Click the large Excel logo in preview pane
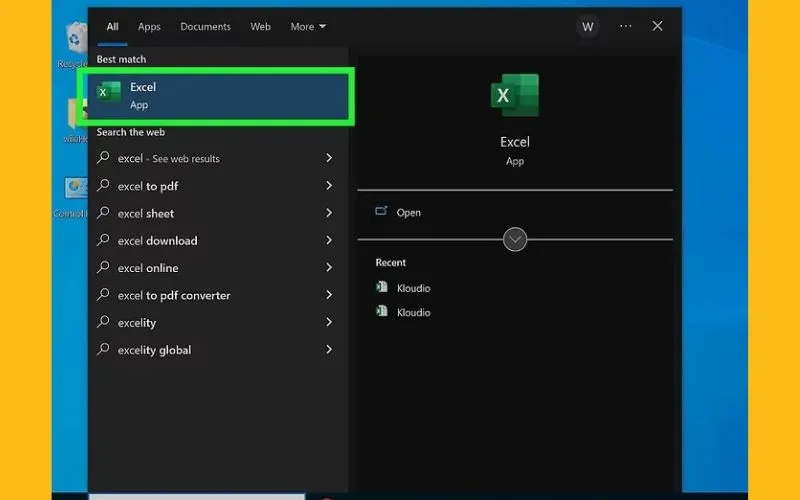This screenshot has width=800, height=500. coord(515,95)
